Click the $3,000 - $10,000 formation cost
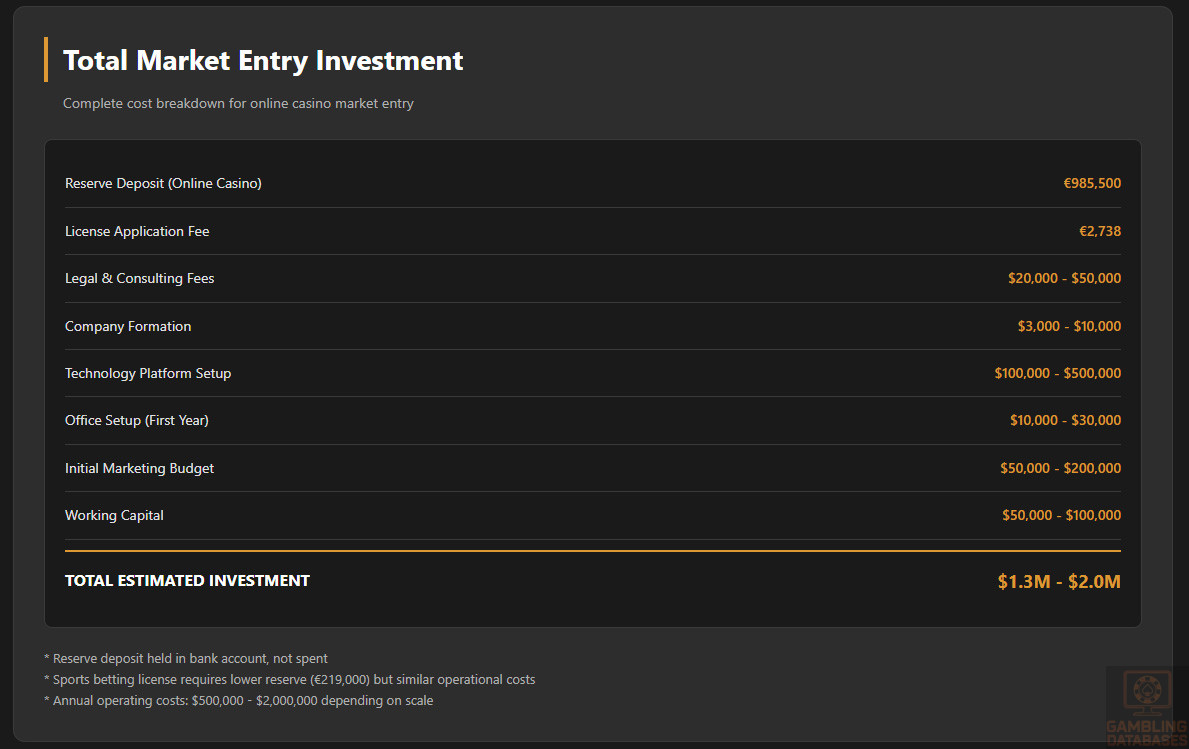 click(1069, 326)
